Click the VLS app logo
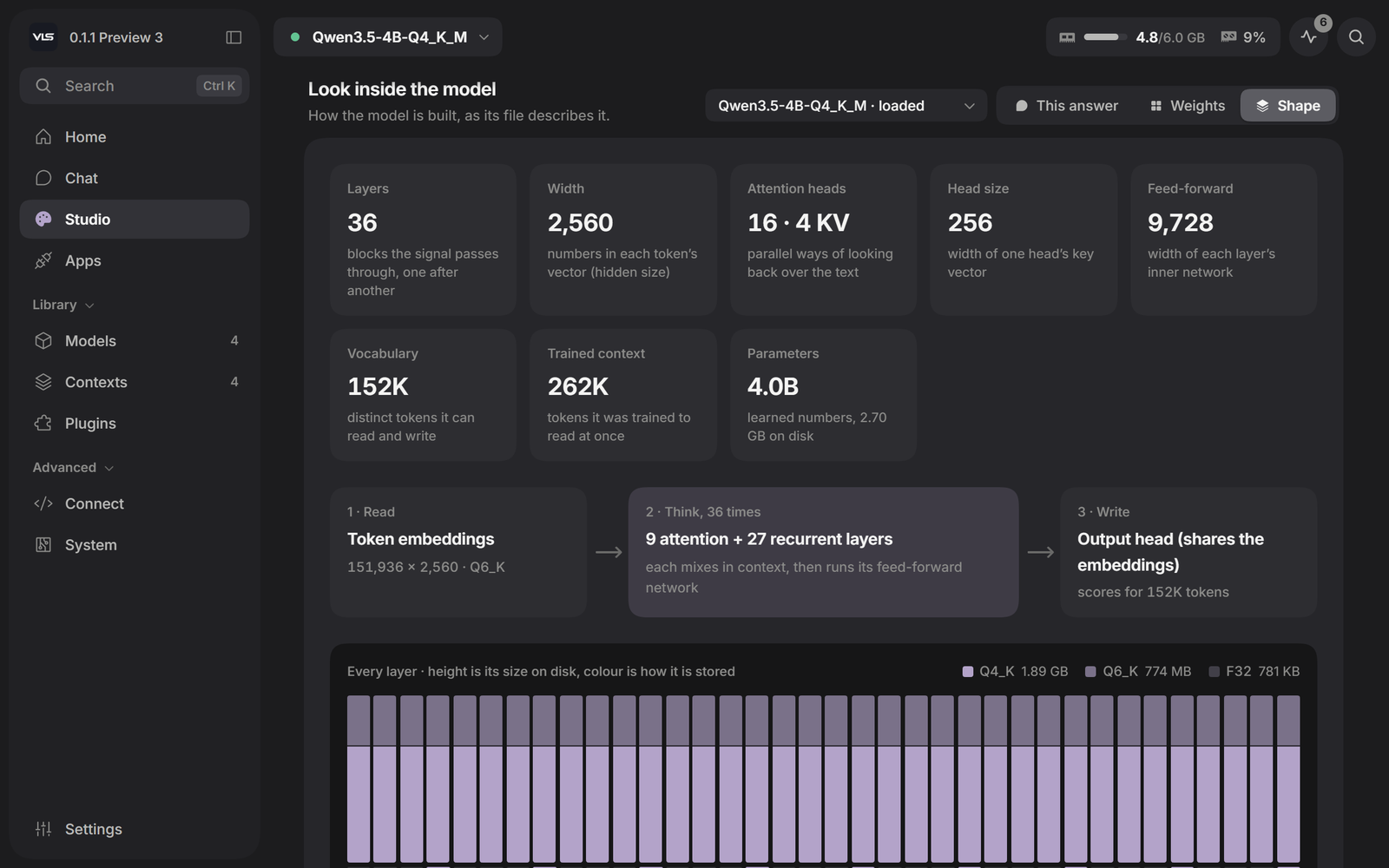The height and width of the screenshot is (868, 1389). click(x=43, y=37)
